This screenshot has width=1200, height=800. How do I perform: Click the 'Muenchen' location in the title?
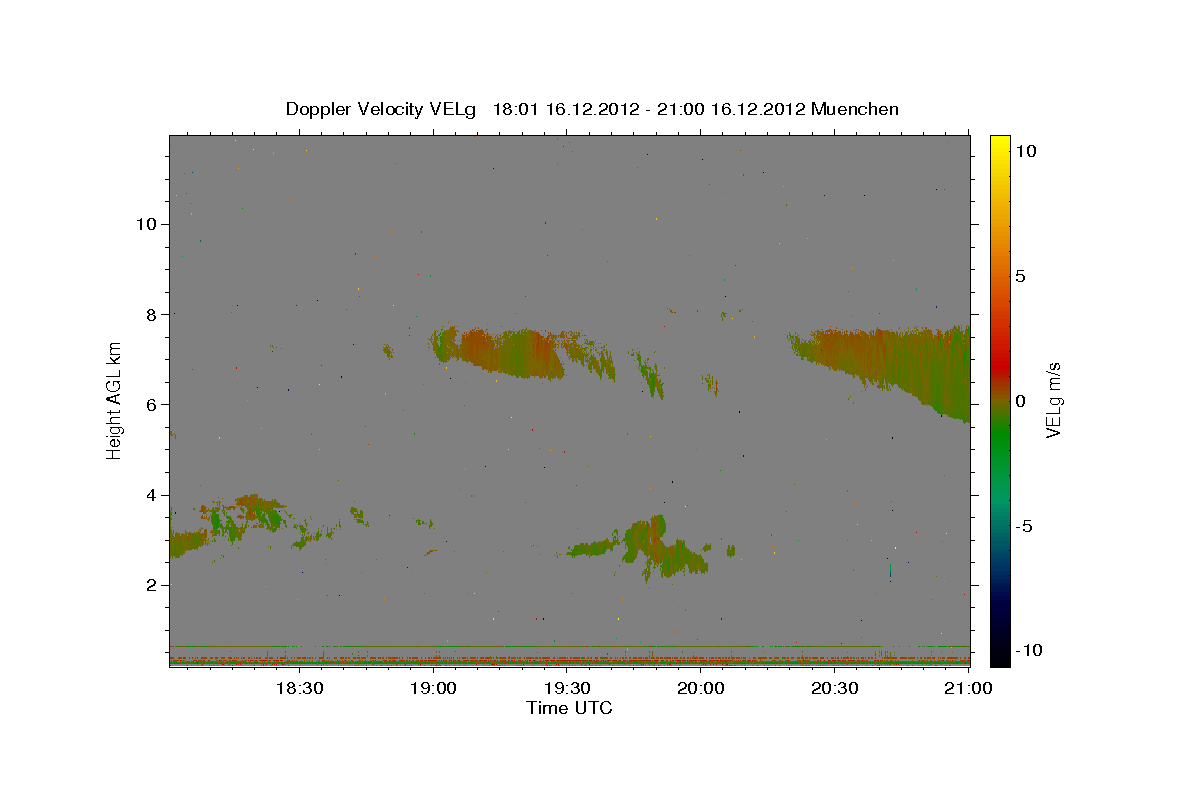(x=855, y=109)
